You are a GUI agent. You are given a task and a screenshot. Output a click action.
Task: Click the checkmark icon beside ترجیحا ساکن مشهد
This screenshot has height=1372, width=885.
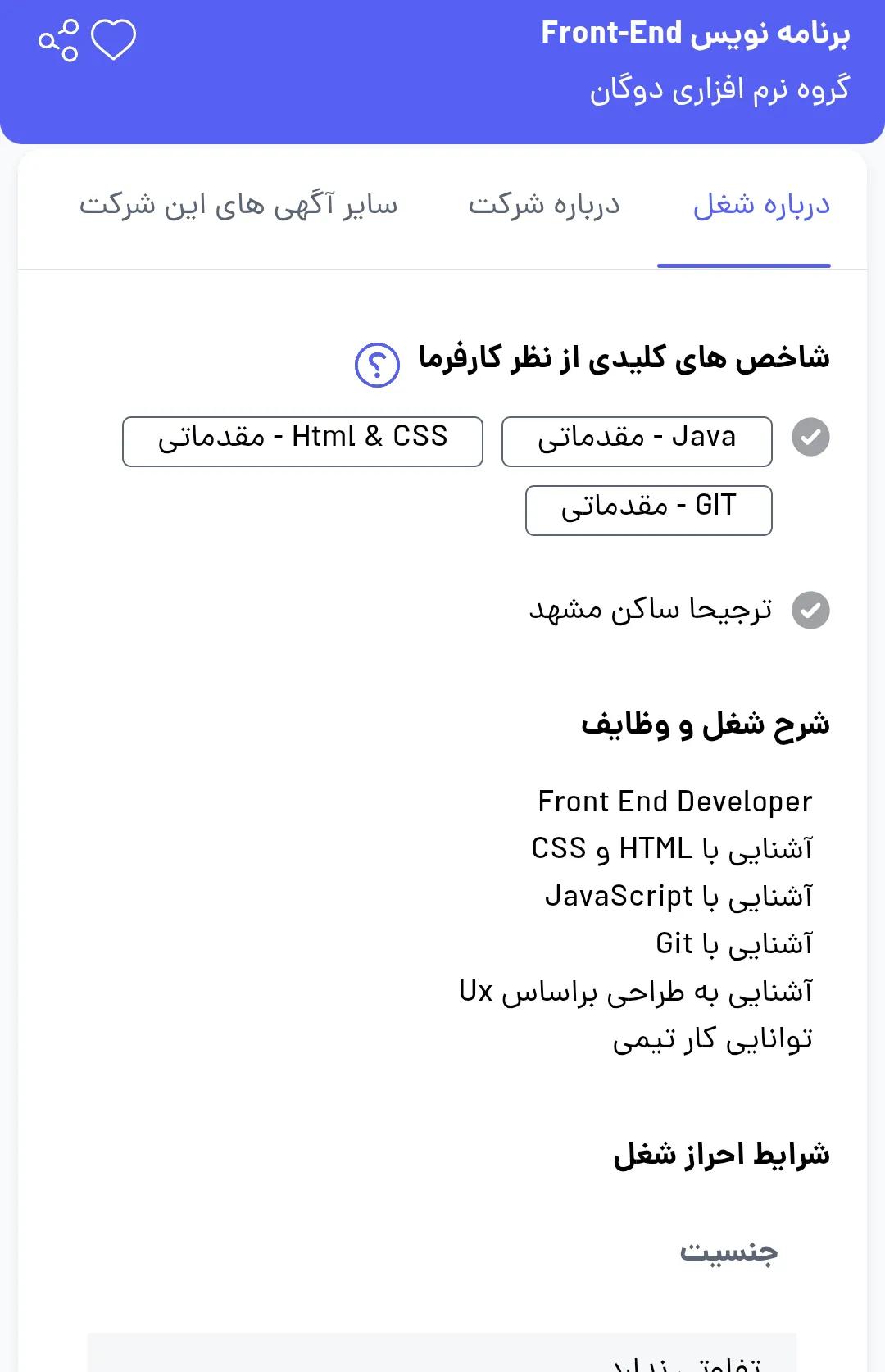coord(810,610)
